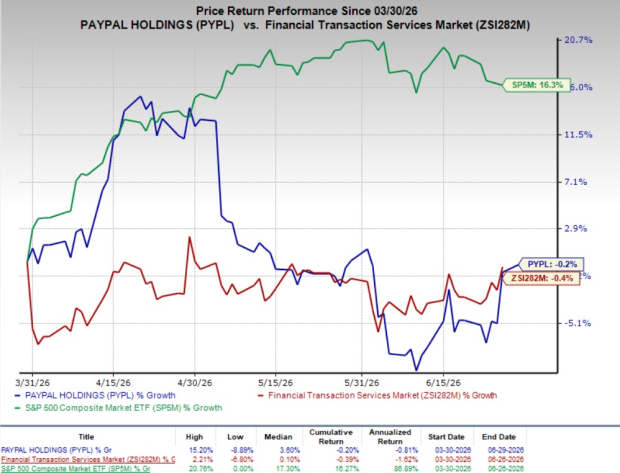620x473 pixels.
Task: Click the Financial Transaction Services Market legend entry
Action: (377, 395)
